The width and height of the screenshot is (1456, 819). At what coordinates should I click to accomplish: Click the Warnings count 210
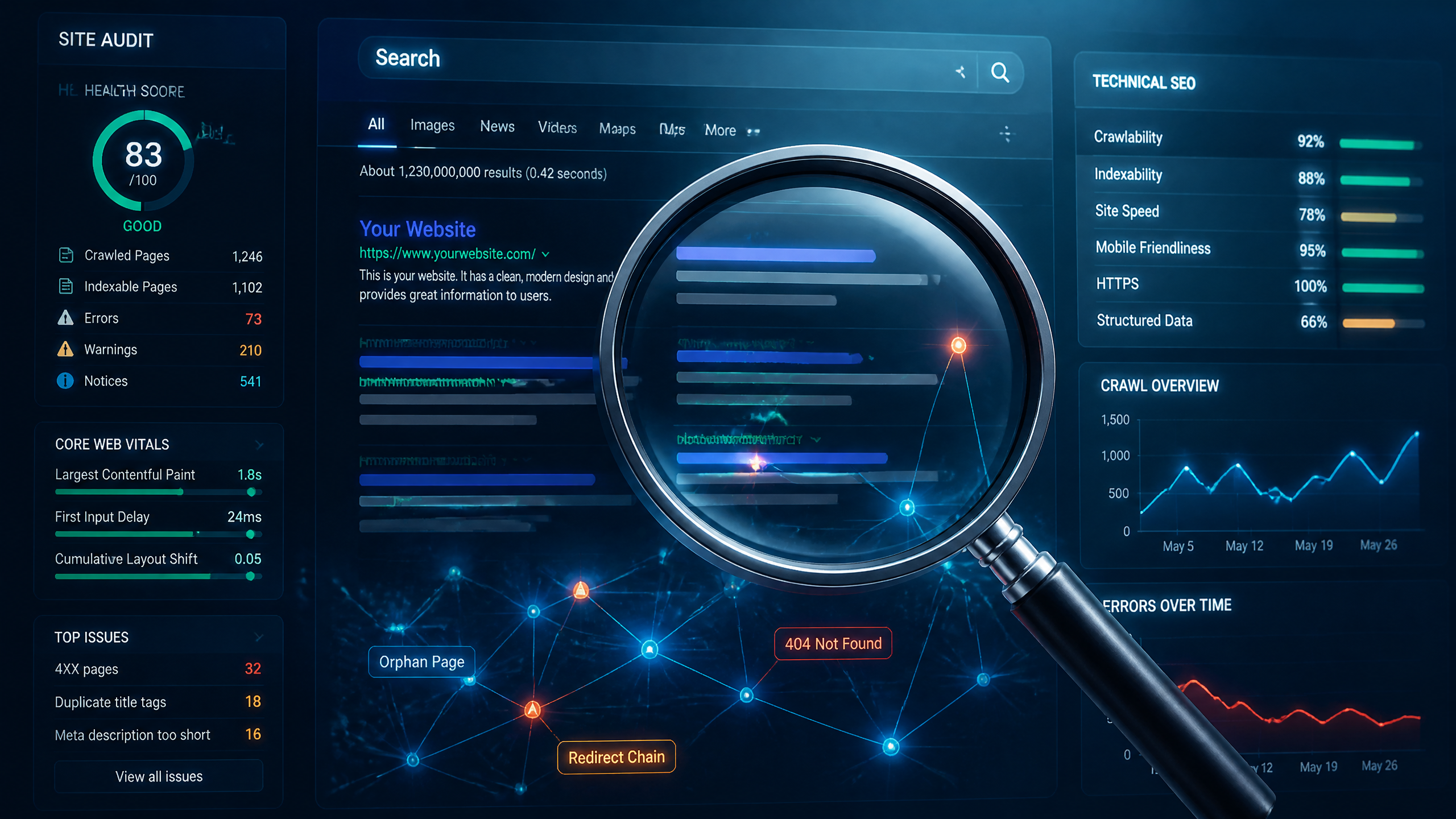pyautogui.click(x=250, y=350)
